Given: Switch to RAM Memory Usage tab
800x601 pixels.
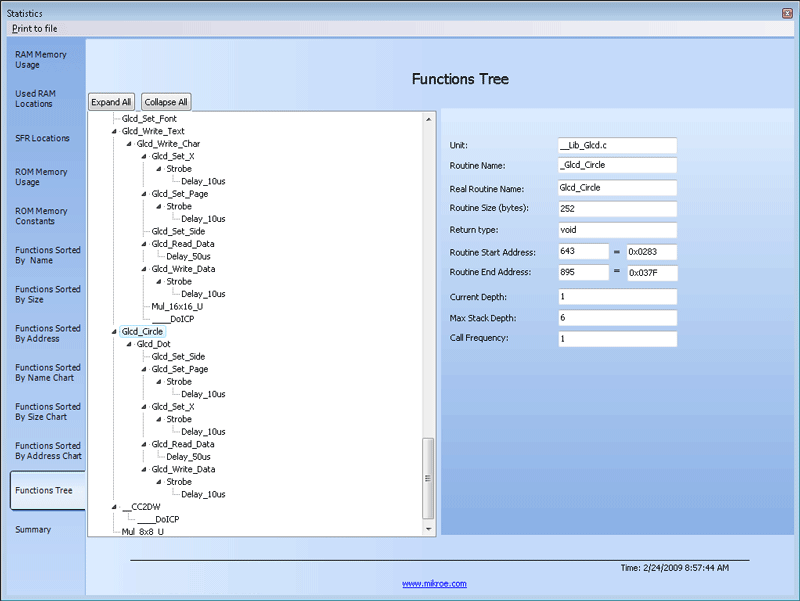Looking at the screenshot, I should [41, 60].
